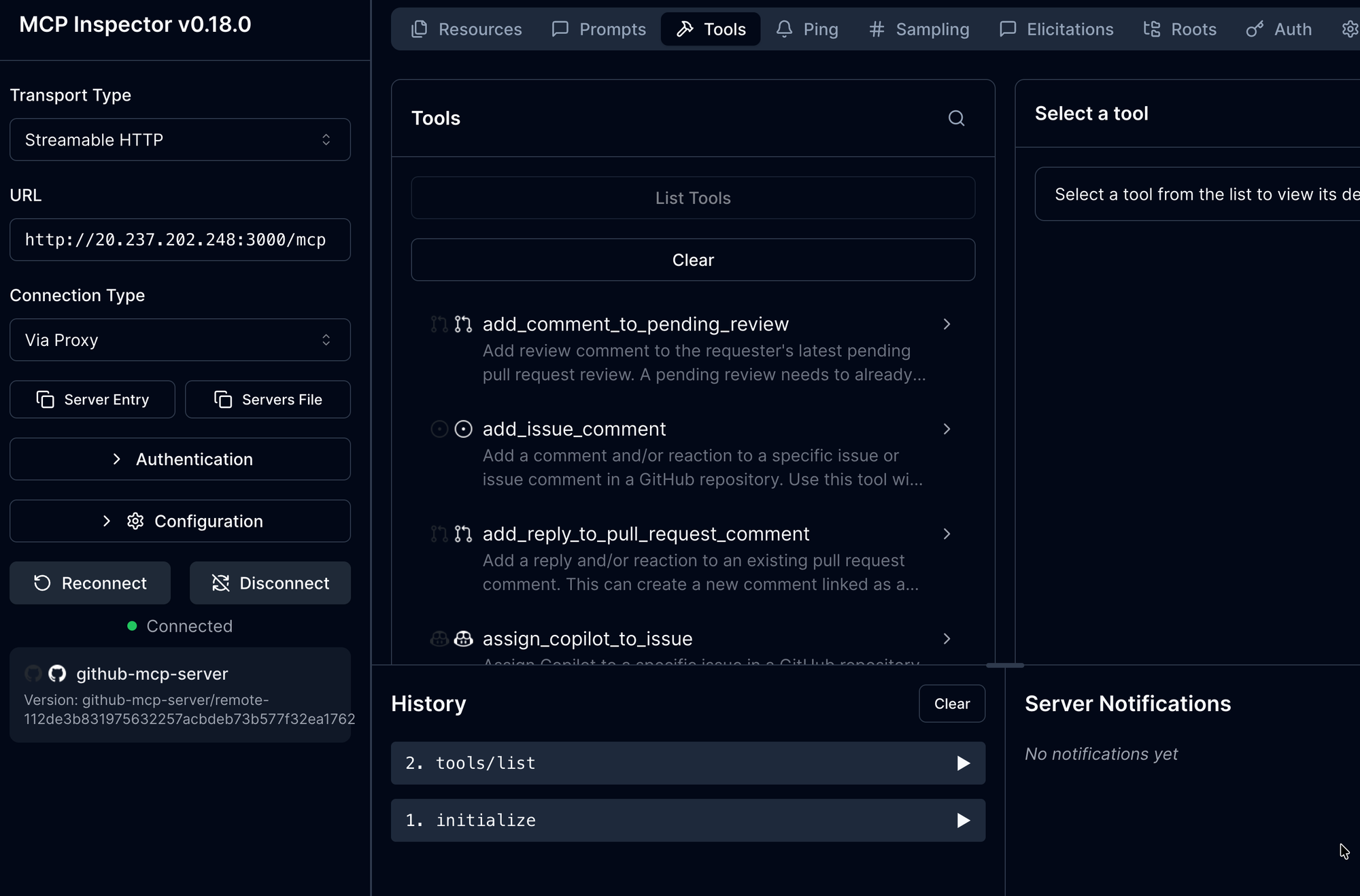Click the hammer icon on Tools tab
This screenshot has height=896, width=1360.
tap(685, 29)
